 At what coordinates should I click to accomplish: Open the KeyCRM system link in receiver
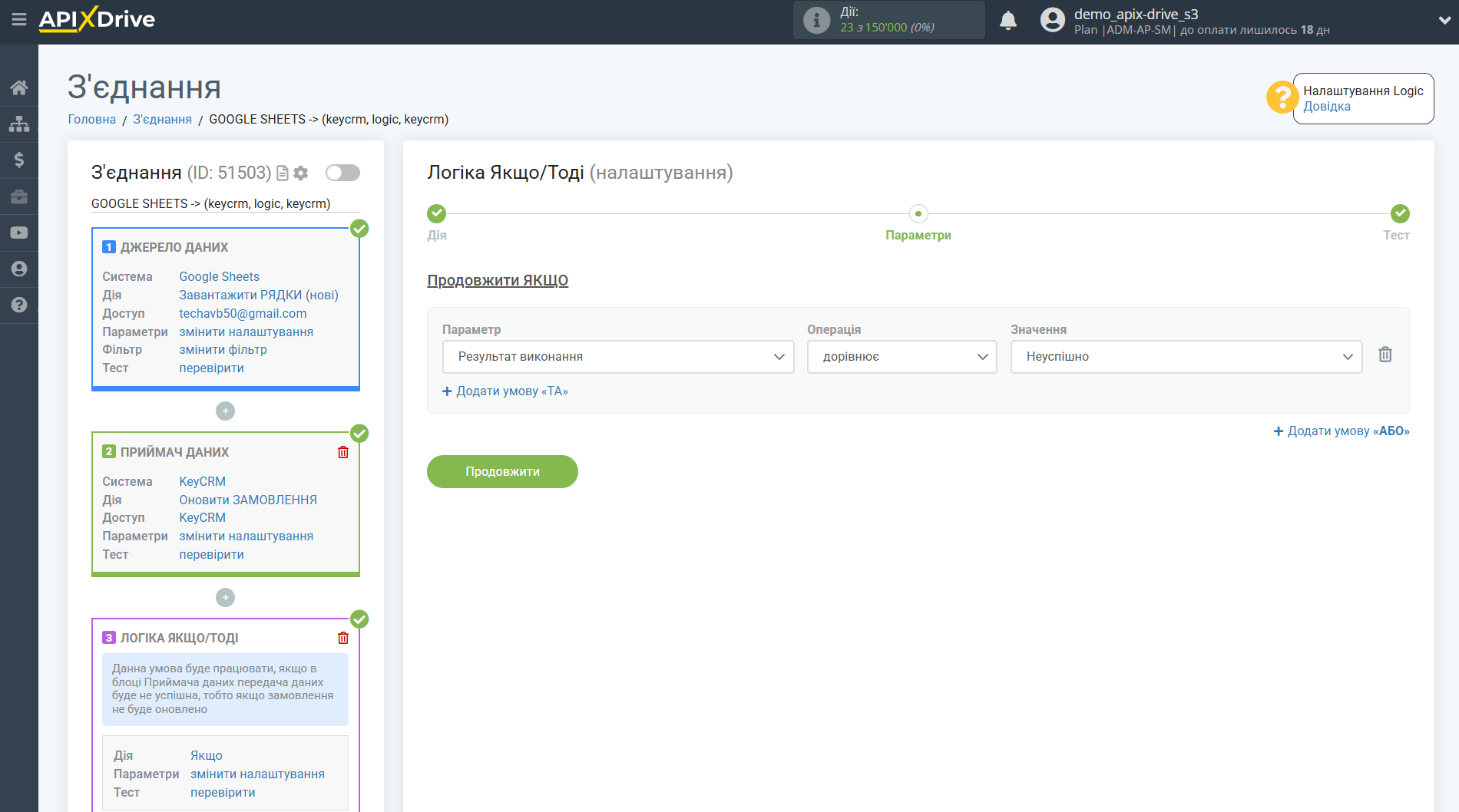coord(203,481)
